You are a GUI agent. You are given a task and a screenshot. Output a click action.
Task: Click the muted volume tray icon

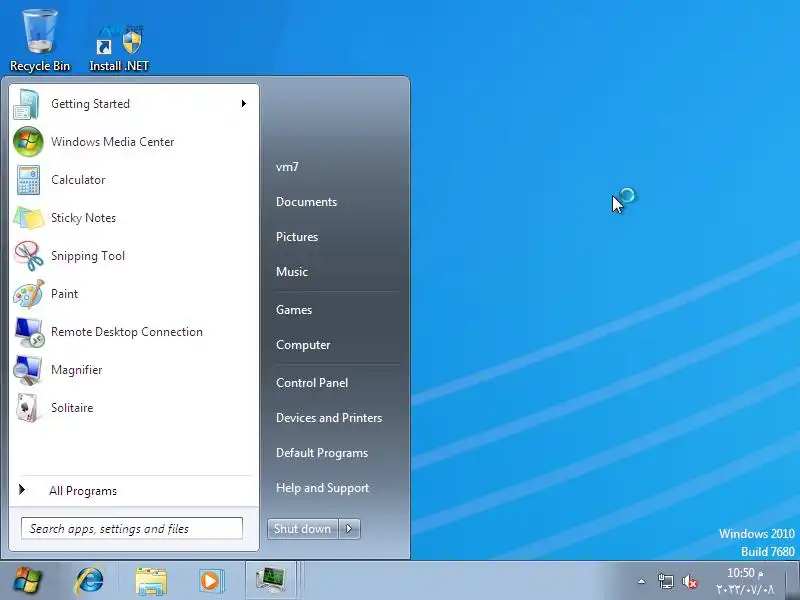click(x=690, y=581)
